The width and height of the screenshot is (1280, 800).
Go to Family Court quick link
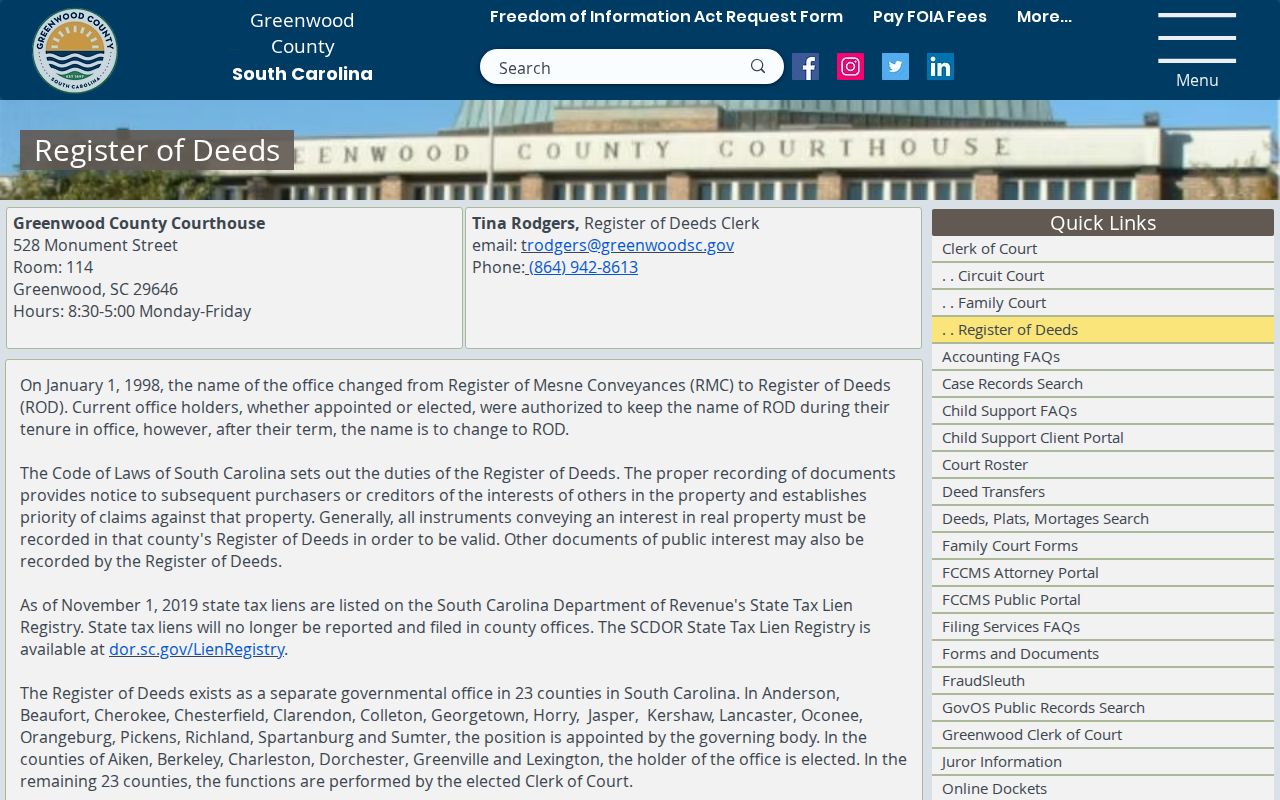click(x=1103, y=303)
